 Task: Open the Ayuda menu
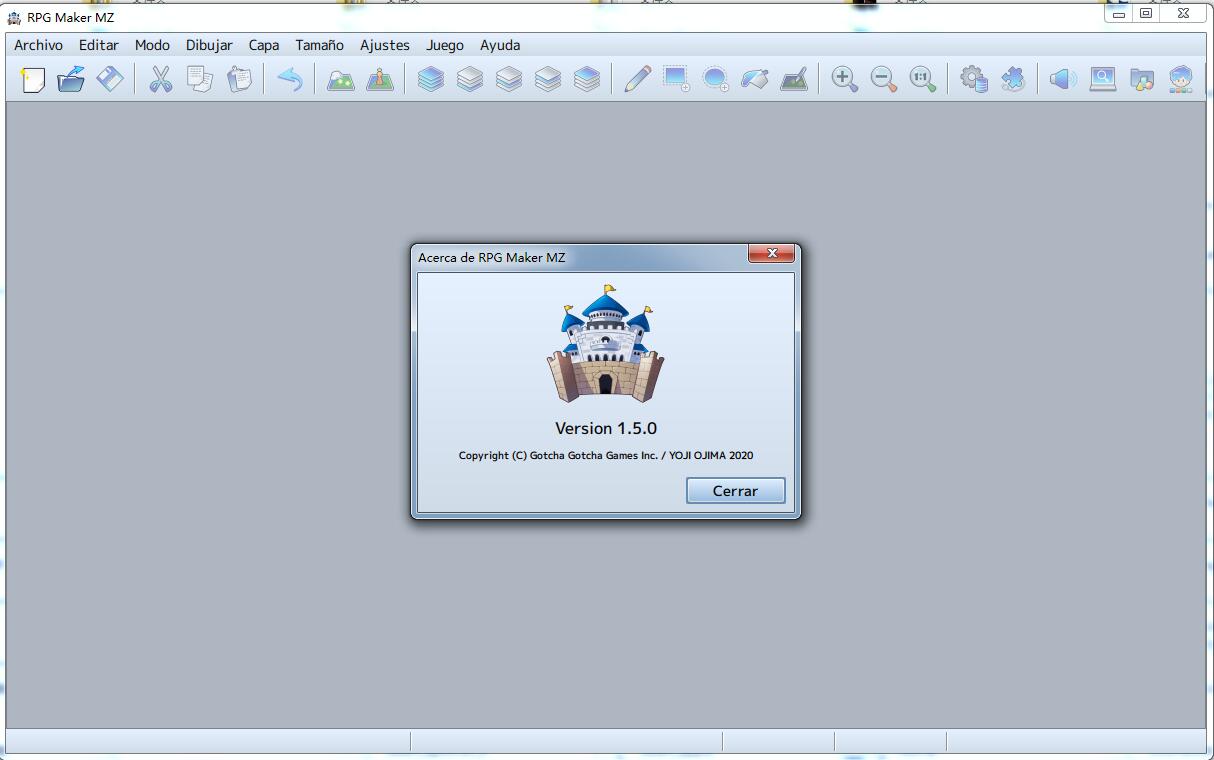click(500, 45)
